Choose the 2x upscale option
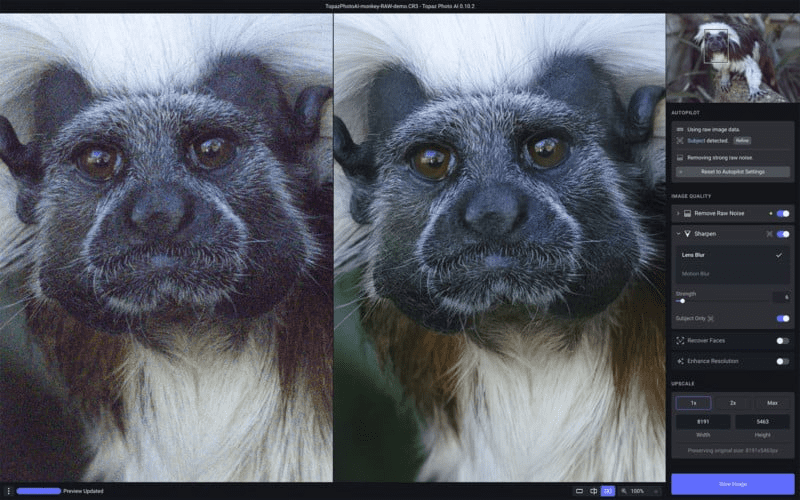The image size is (800, 500). pos(732,403)
